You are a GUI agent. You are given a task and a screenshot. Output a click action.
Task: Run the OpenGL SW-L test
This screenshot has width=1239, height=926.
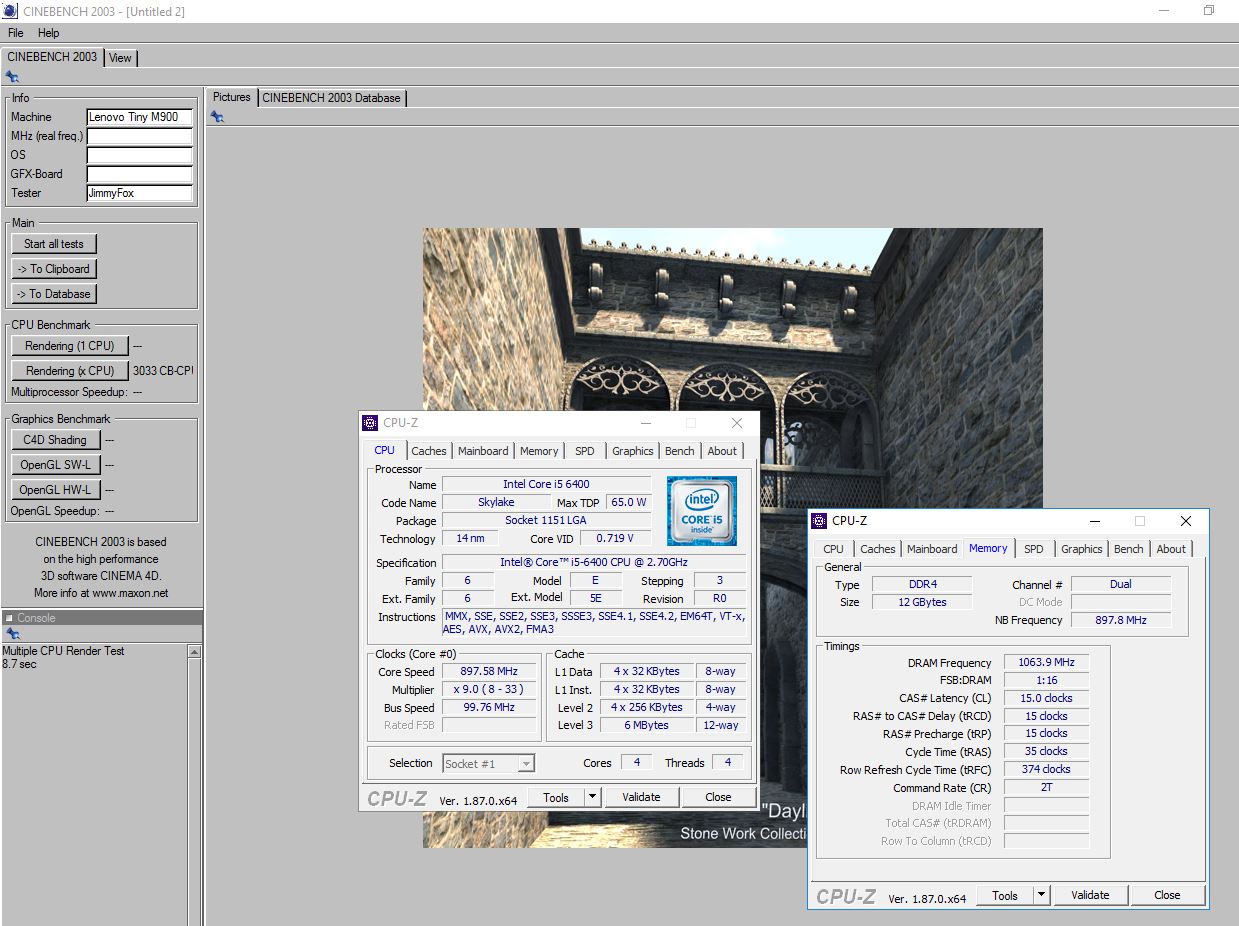point(55,465)
